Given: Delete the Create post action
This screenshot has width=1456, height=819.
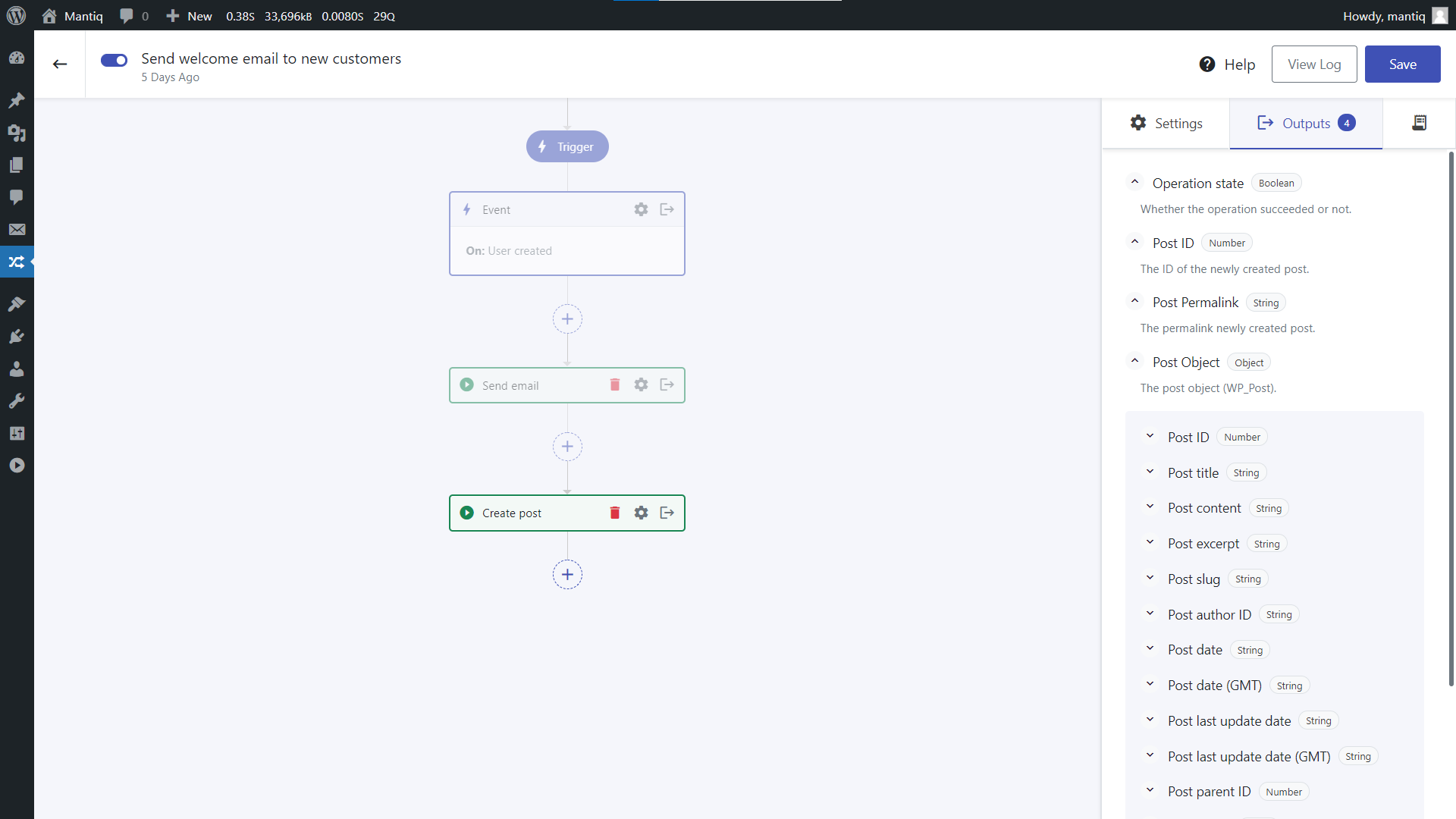Looking at the screenshot, I should (615, 513).
